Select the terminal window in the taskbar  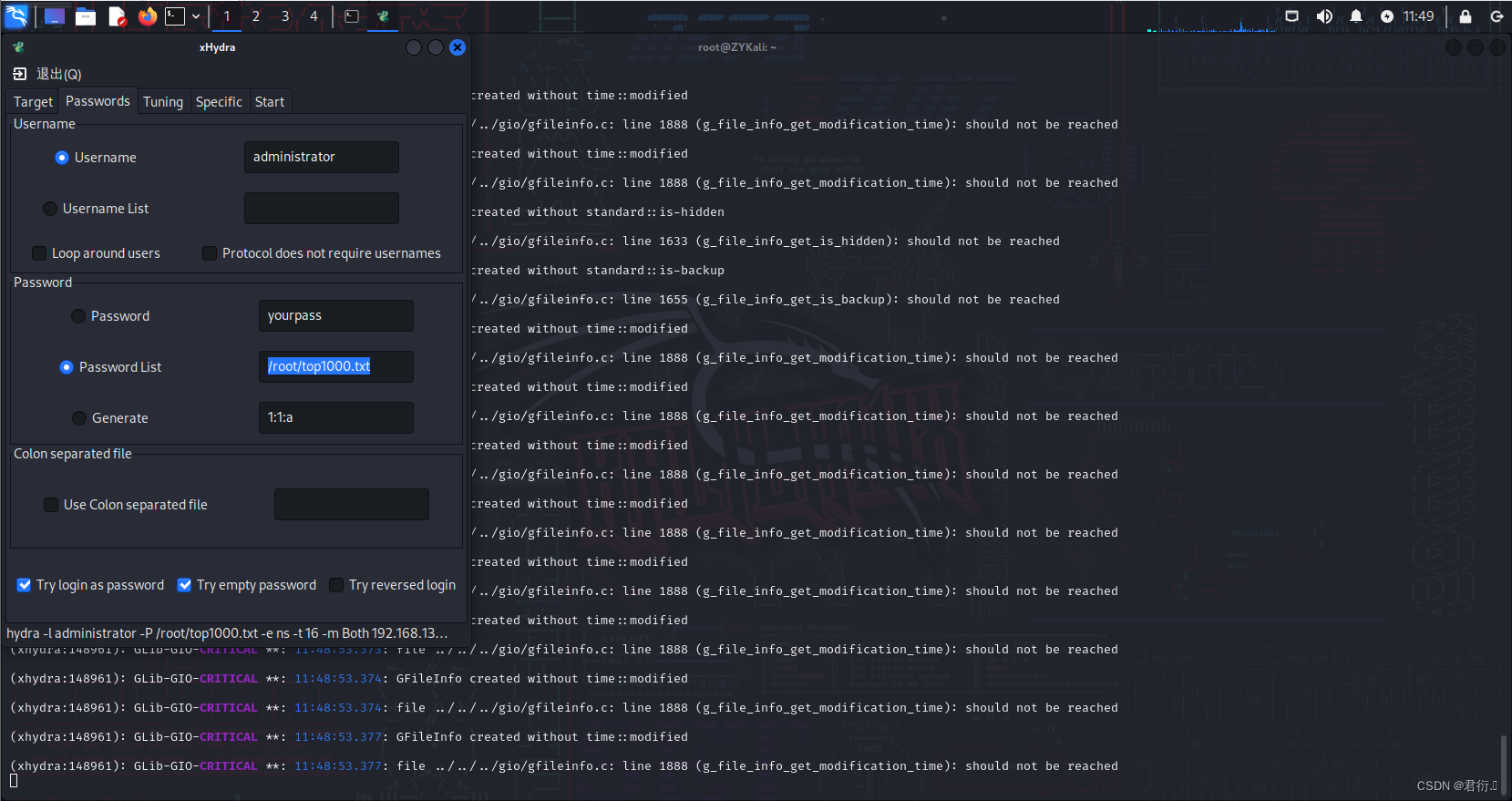click(352, 16)
